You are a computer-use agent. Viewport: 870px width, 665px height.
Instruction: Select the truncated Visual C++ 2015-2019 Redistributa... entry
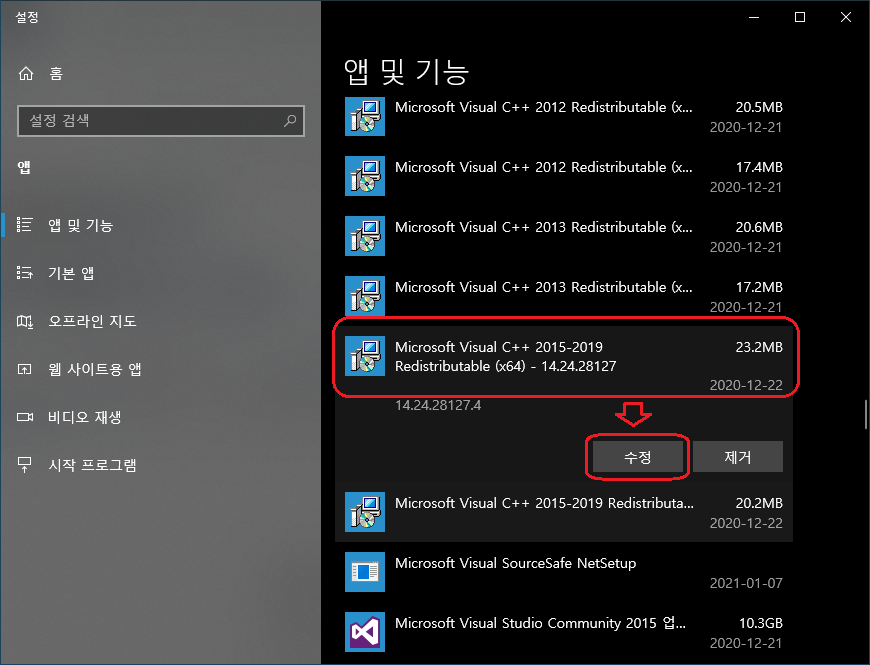click(x=564, y=512)
